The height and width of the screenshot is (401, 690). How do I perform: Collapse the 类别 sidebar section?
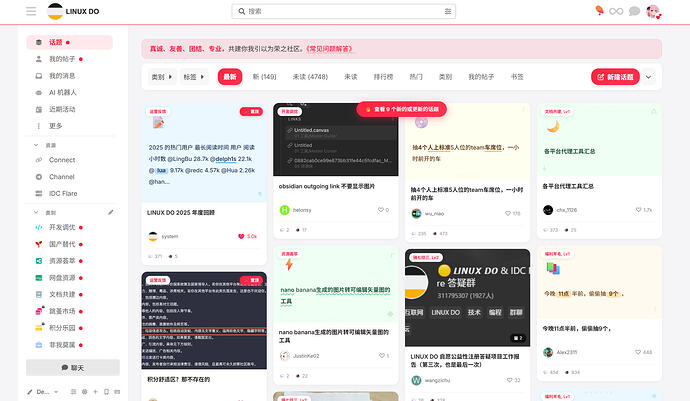coord(36,212)
